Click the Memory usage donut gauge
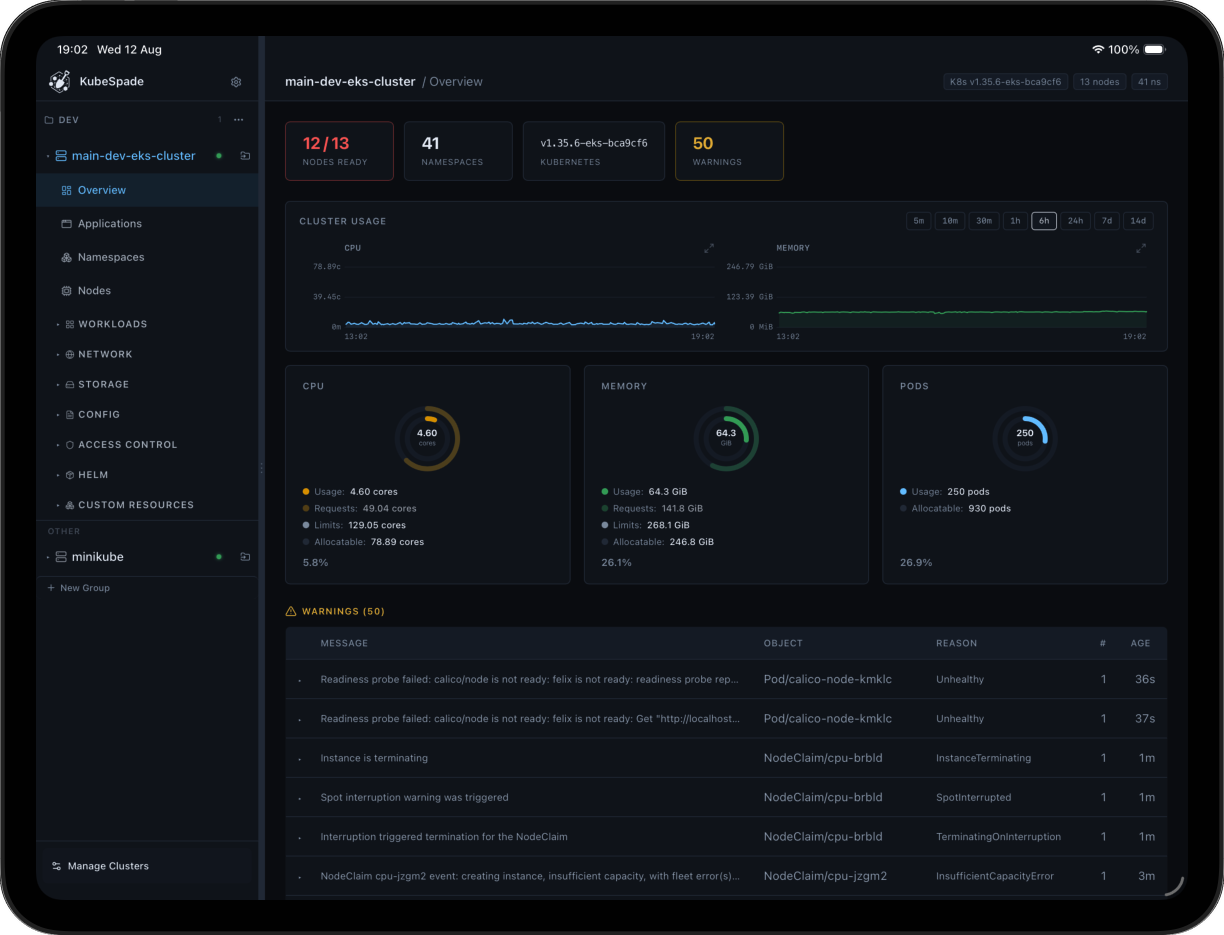Image resolution: width=1224 pixels, height=935 pixels. click(726, 438)
